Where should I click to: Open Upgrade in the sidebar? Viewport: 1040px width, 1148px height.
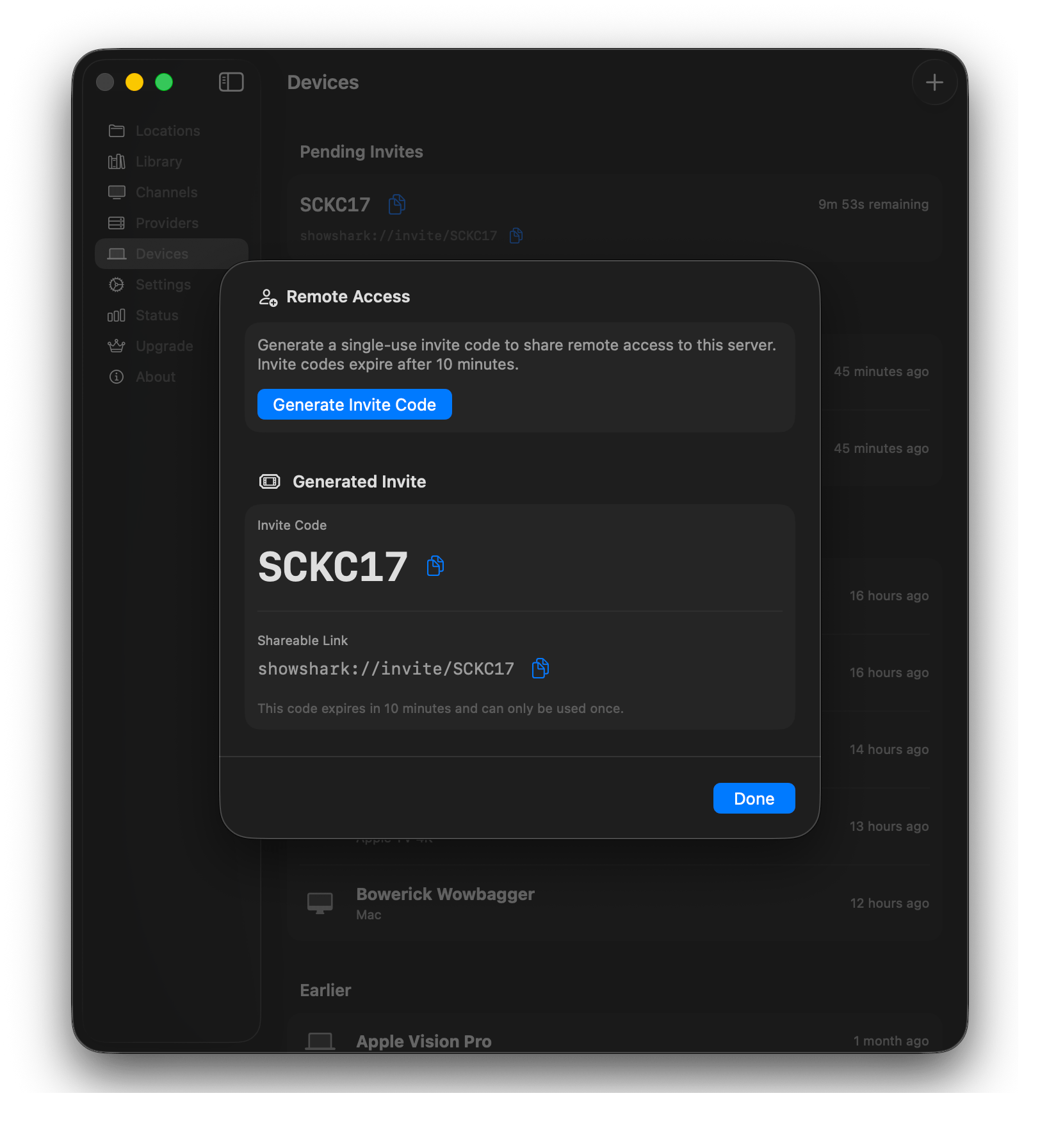(165, 346)
